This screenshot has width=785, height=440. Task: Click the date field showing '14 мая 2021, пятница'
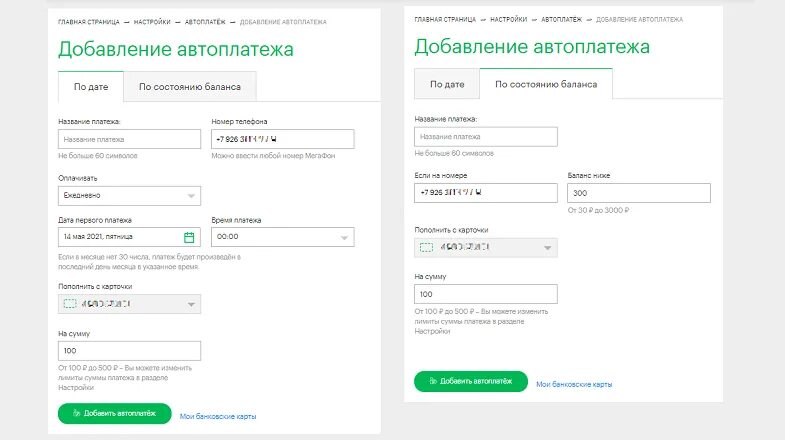coord(129,237)
